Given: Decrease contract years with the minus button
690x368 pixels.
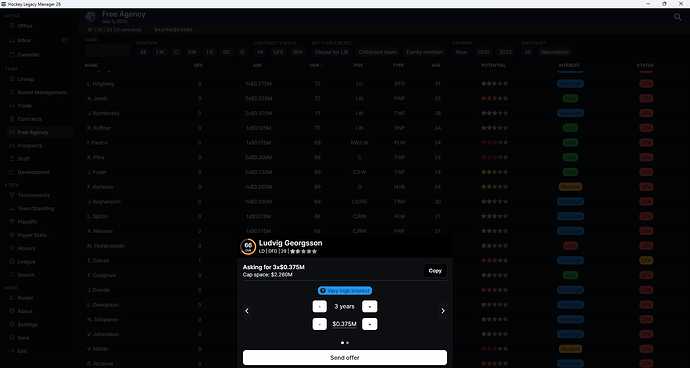Looking at the screenshot, I should click(320, 307).
